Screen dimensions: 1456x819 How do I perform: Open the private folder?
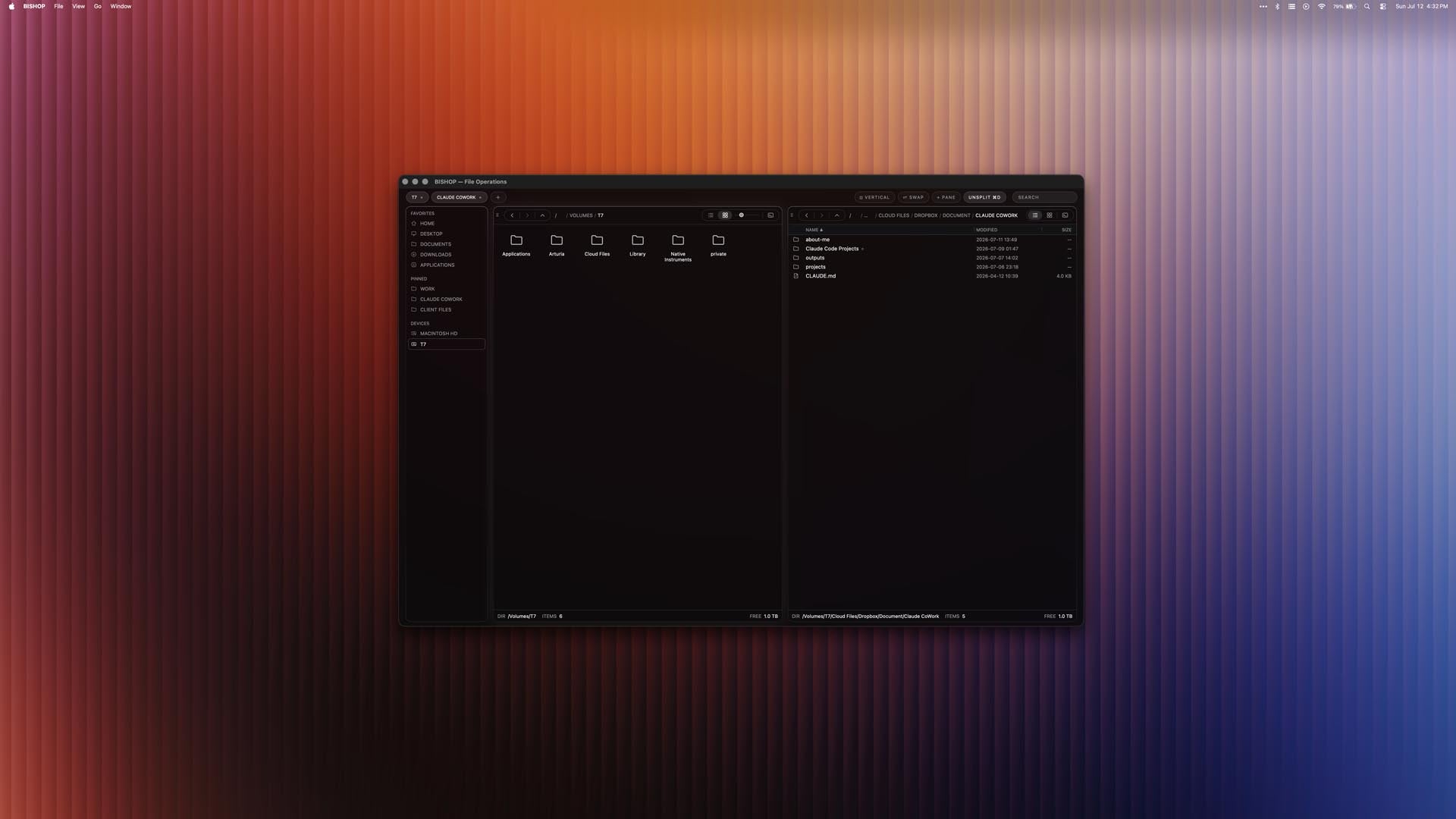pyautogui.click(x=718, y=245)
